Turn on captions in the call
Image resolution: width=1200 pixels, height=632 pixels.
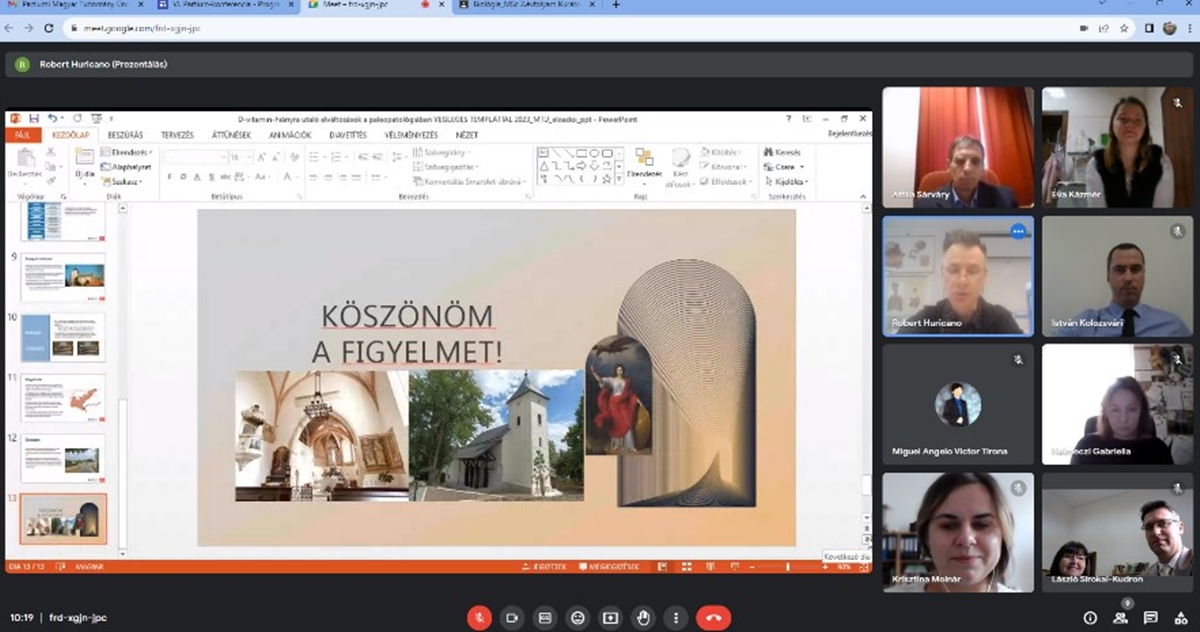tap(544, 617)
